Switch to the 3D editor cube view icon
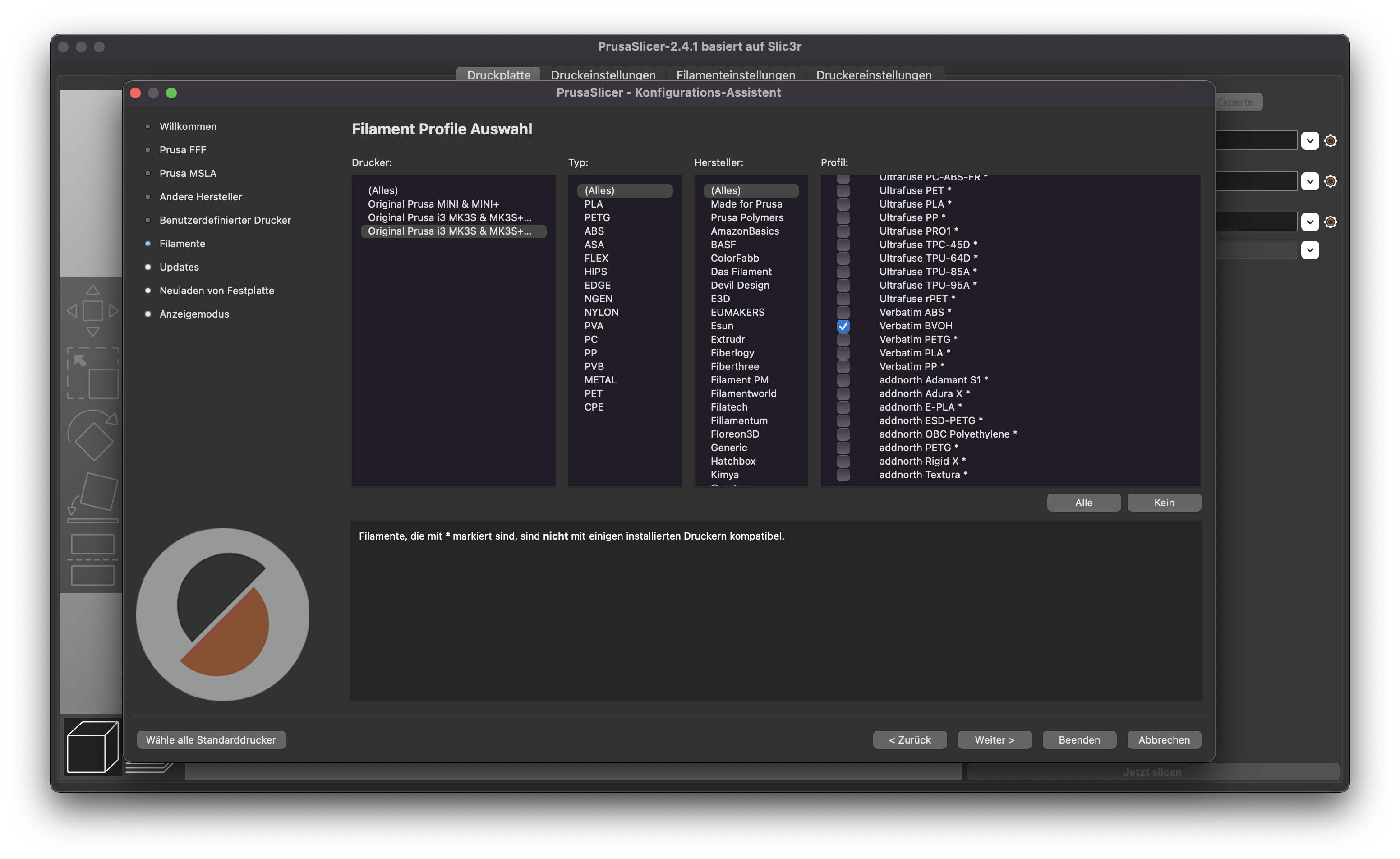The image size is (1400, 859). [x=92, y=747]
